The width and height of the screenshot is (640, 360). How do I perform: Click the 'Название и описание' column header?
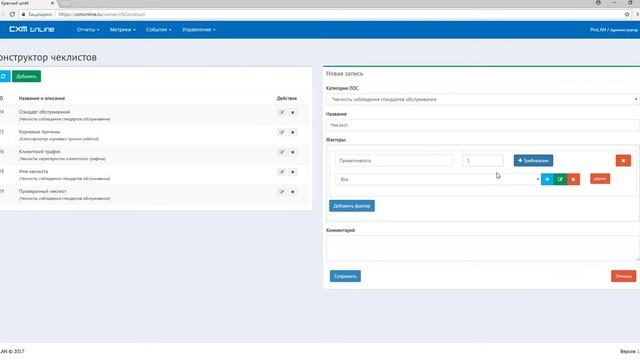pos(42,98)
